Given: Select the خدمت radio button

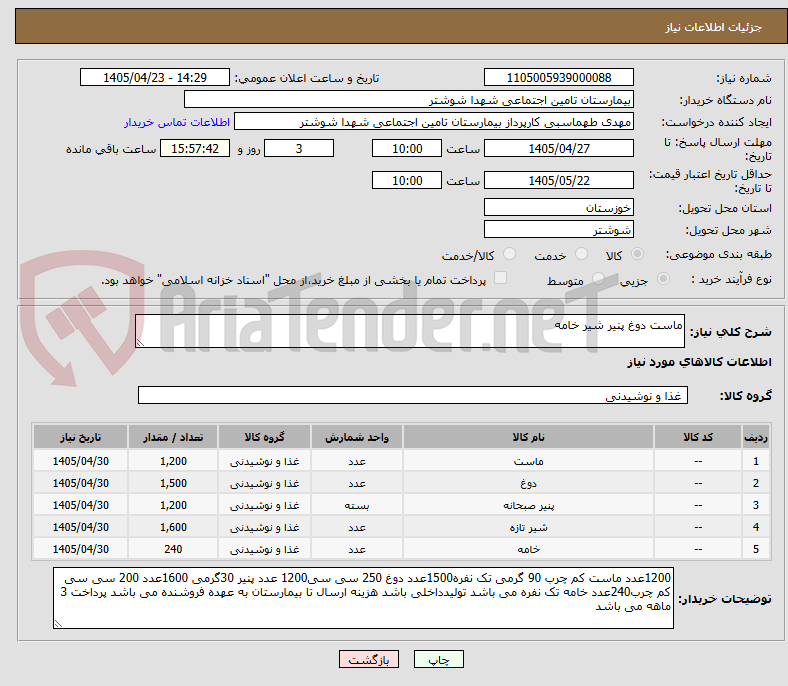Looking at the screenshot, I should 581,254.
